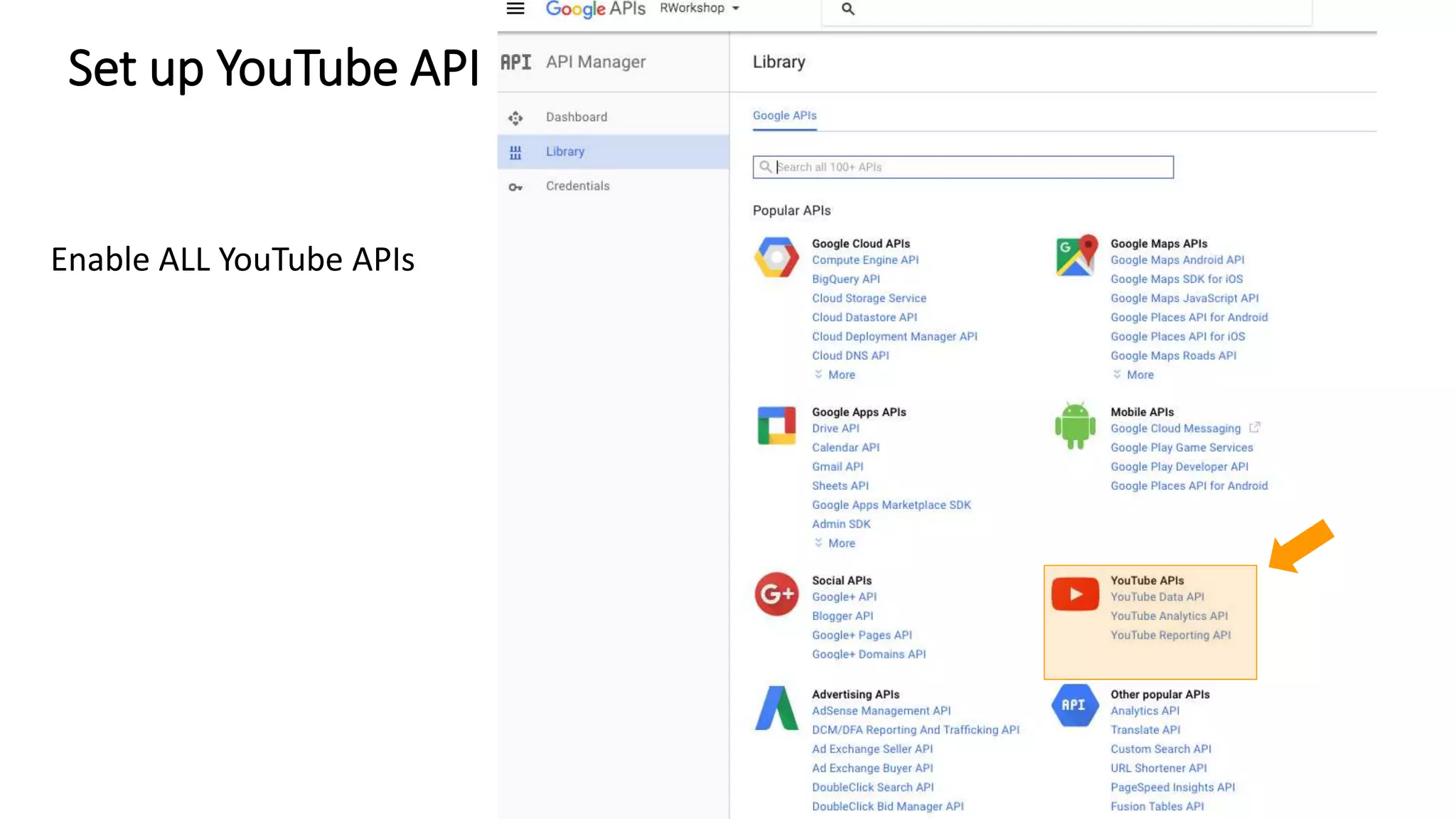Image resolution: width=1456 pixels, height=819 pixels.
Task: Open the YouTube Data API link
Action: point(1157,597)
